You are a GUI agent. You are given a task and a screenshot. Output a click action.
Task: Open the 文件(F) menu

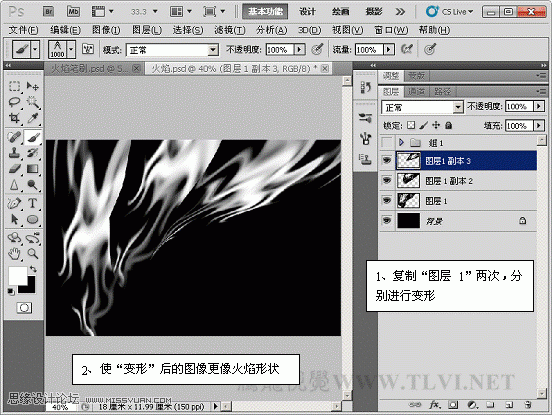point(23,30)
